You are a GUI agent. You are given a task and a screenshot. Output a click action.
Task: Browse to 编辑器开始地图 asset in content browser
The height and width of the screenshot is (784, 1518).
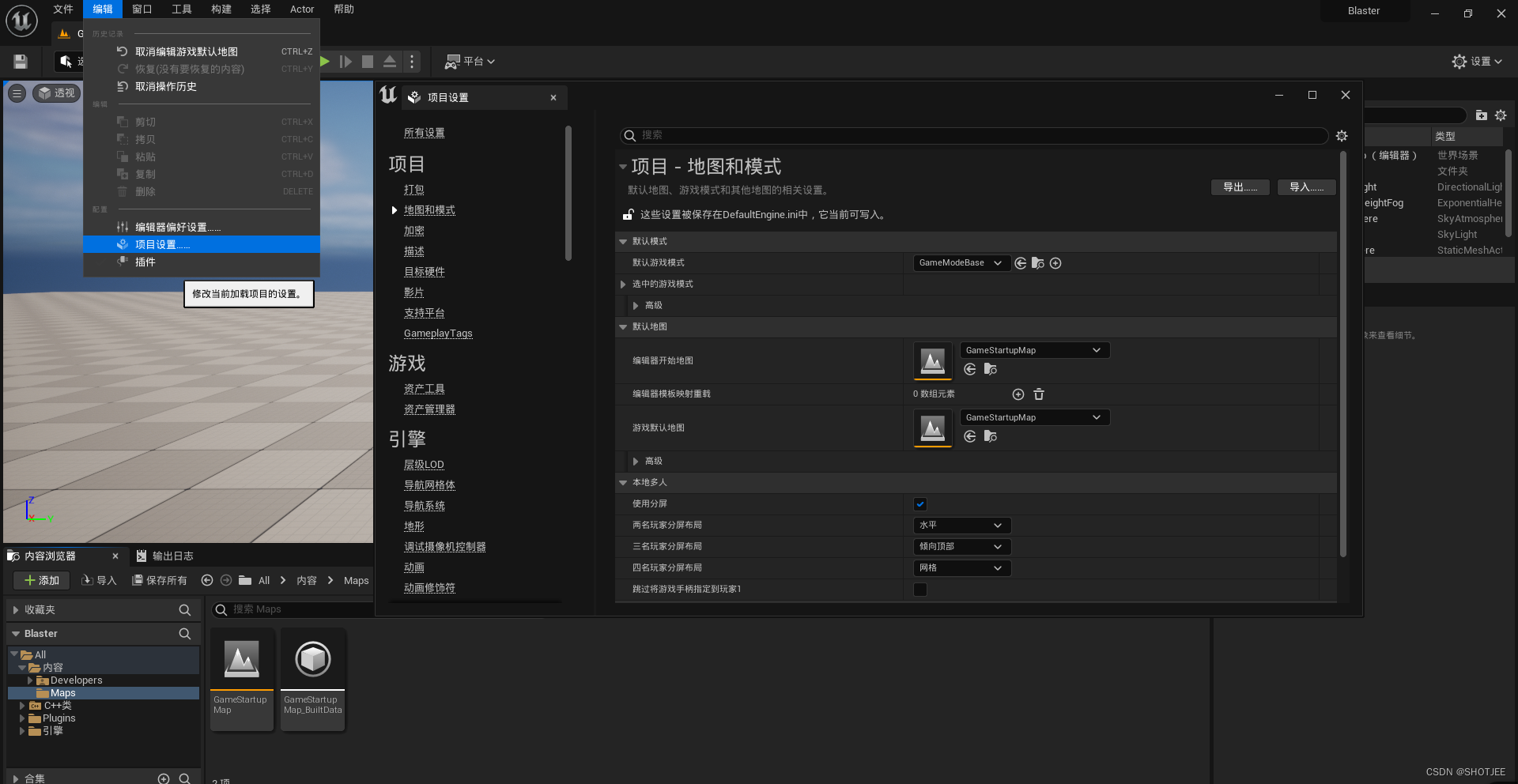[990, 369]
